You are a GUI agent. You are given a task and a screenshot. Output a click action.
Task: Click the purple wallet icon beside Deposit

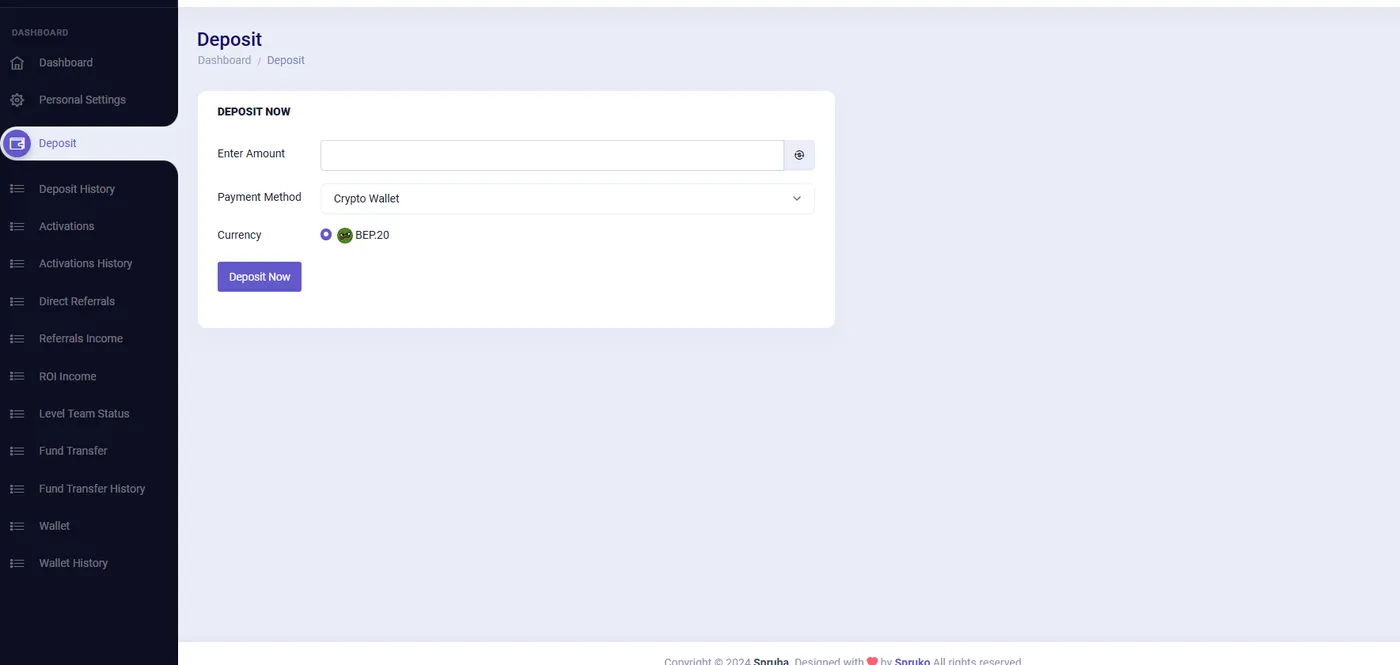(16, 143)
